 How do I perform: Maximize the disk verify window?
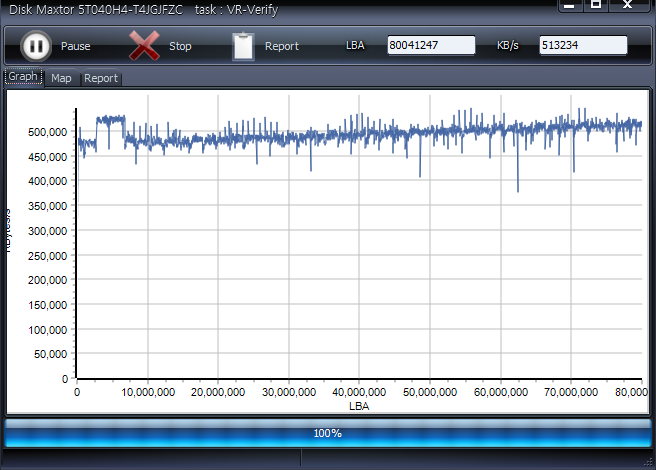[x=596, y=5]
